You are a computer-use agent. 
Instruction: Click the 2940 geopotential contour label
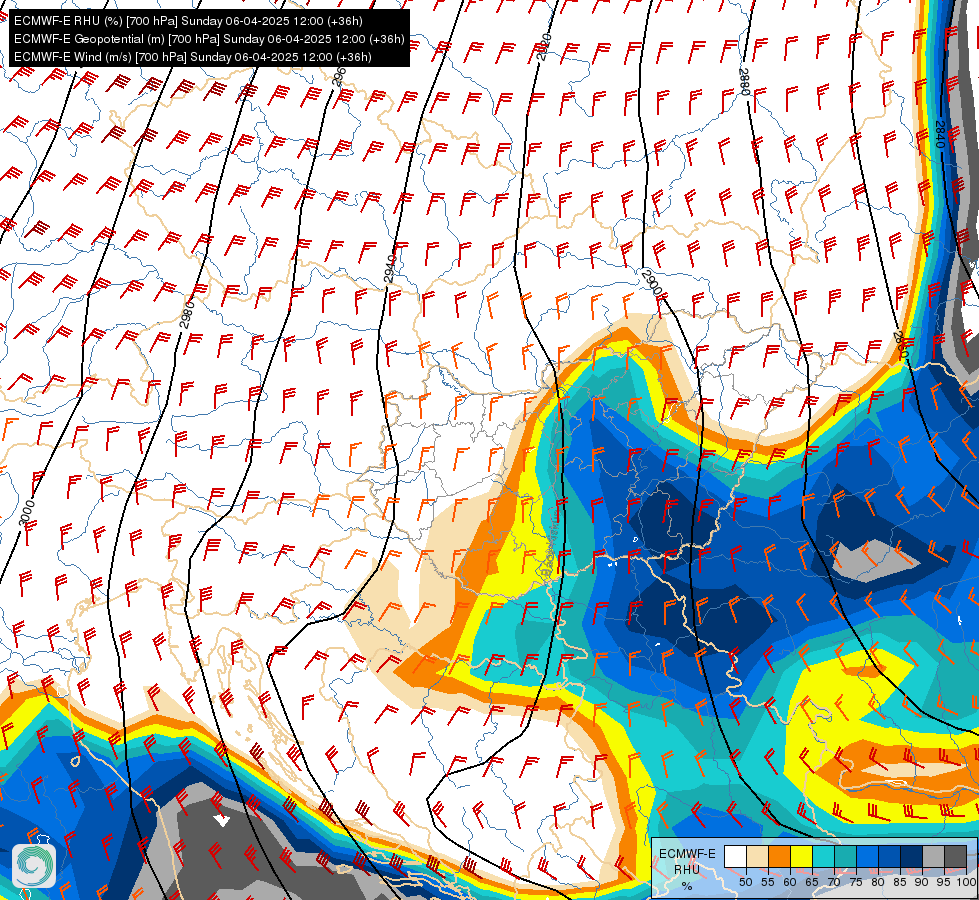pyautogui.click(x=390, y=269)
